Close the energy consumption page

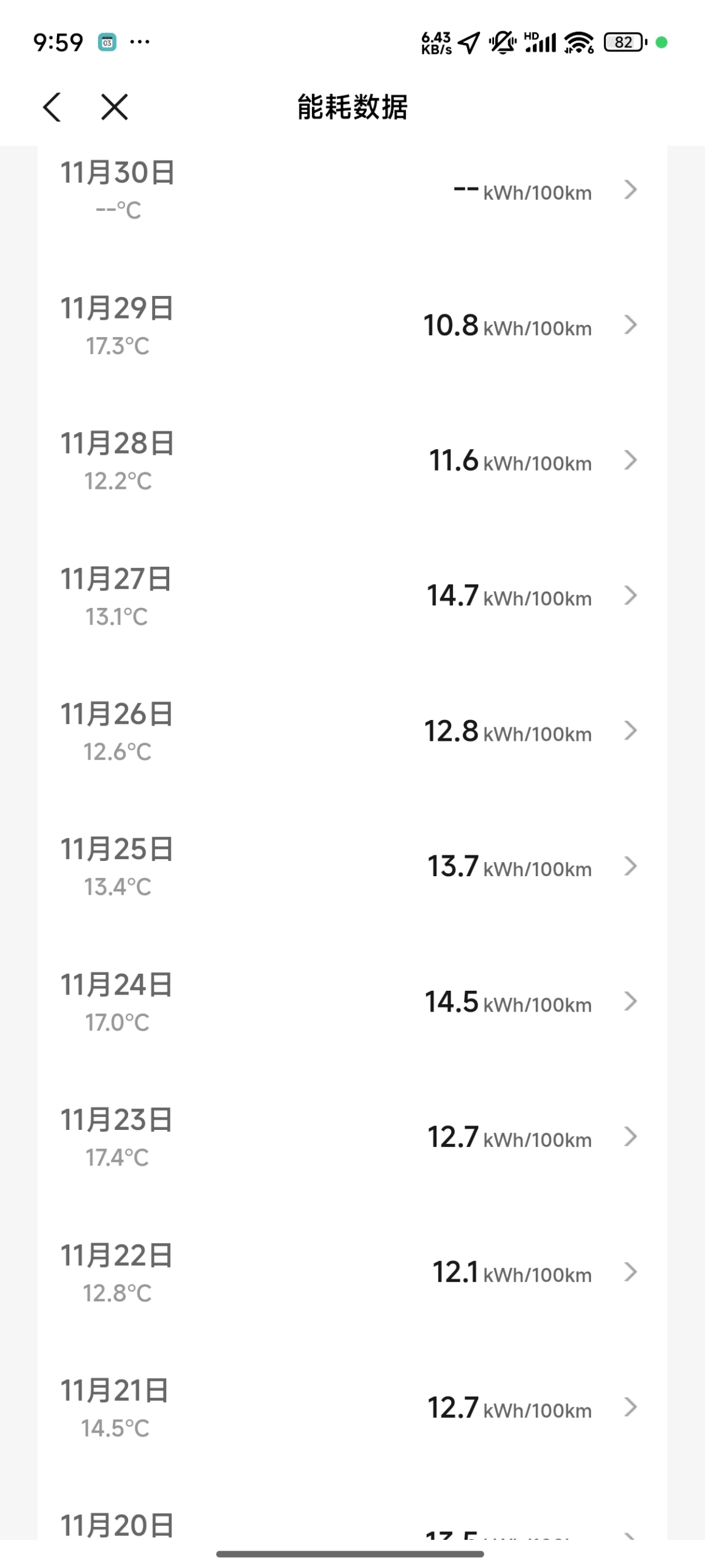pyautogui.click(x=115, y=107)
